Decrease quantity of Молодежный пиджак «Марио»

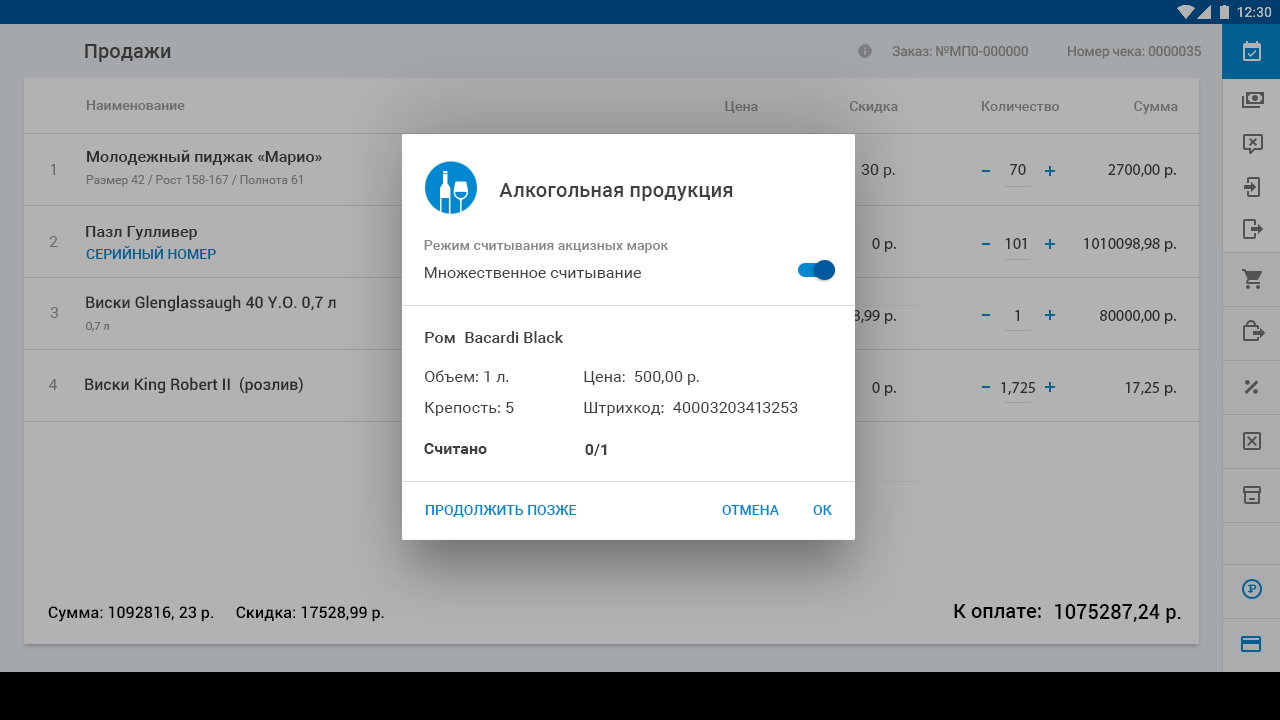coord(986,171)
